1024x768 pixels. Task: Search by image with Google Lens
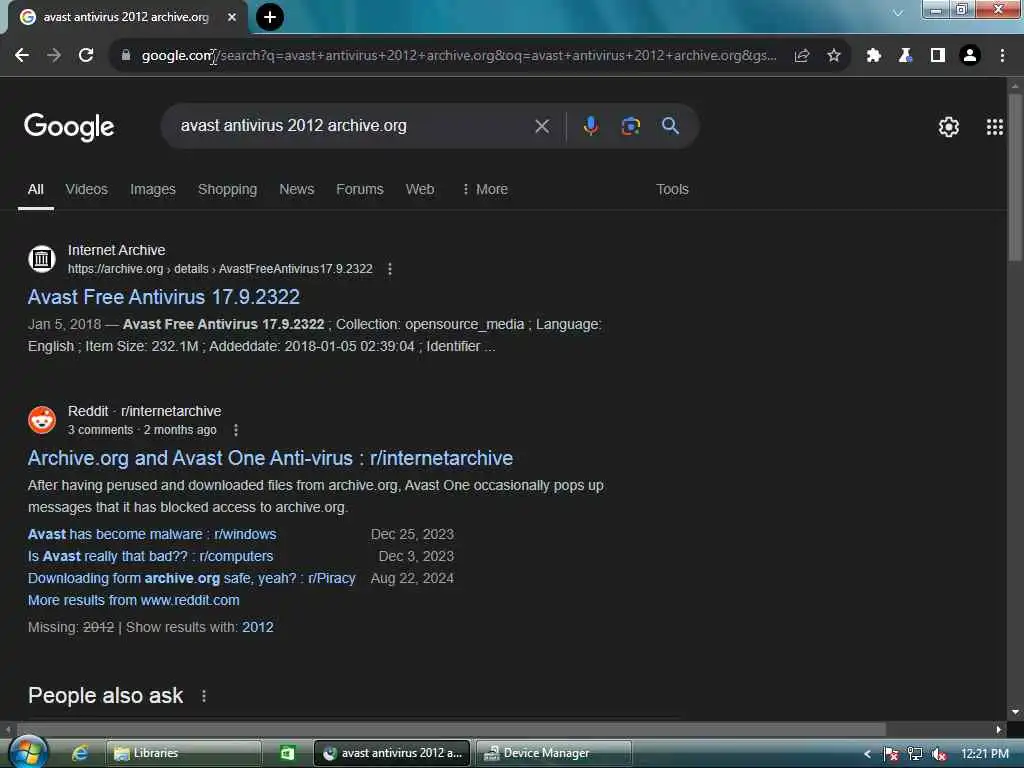click(x=630, y=126)
